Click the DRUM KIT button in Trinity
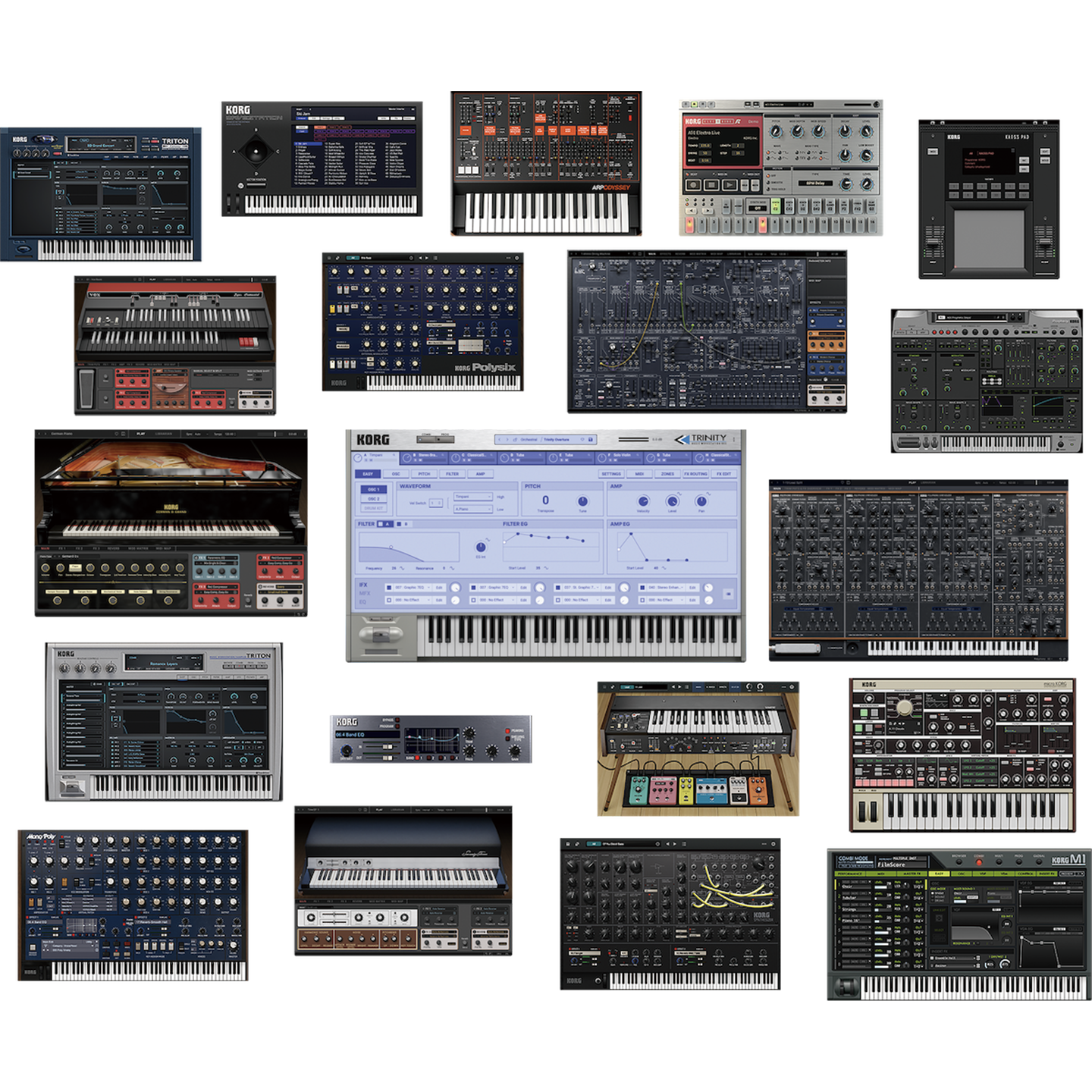1092x1092 pixels. point(373,508)
